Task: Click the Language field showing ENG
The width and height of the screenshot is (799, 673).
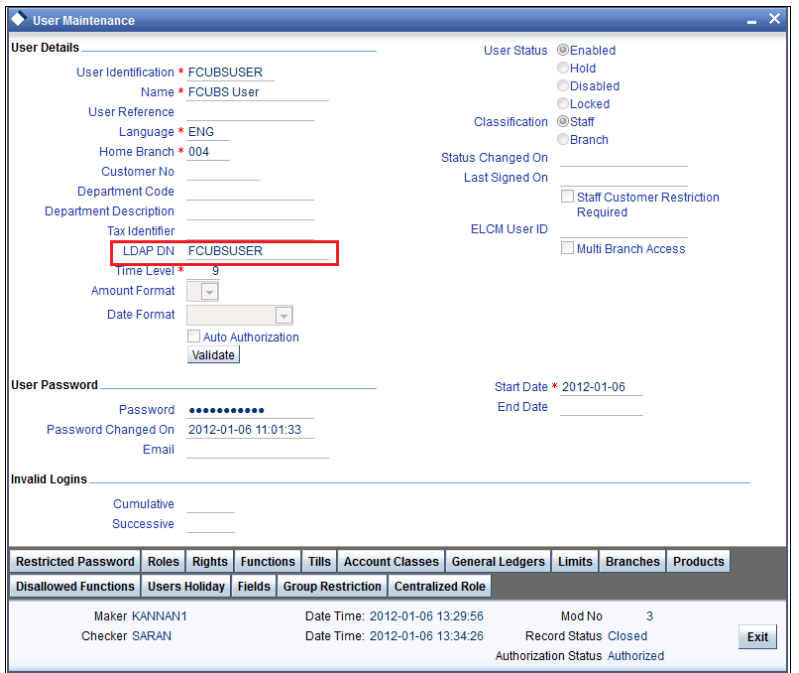Action: pyautogui.click(x=208, y=132)
